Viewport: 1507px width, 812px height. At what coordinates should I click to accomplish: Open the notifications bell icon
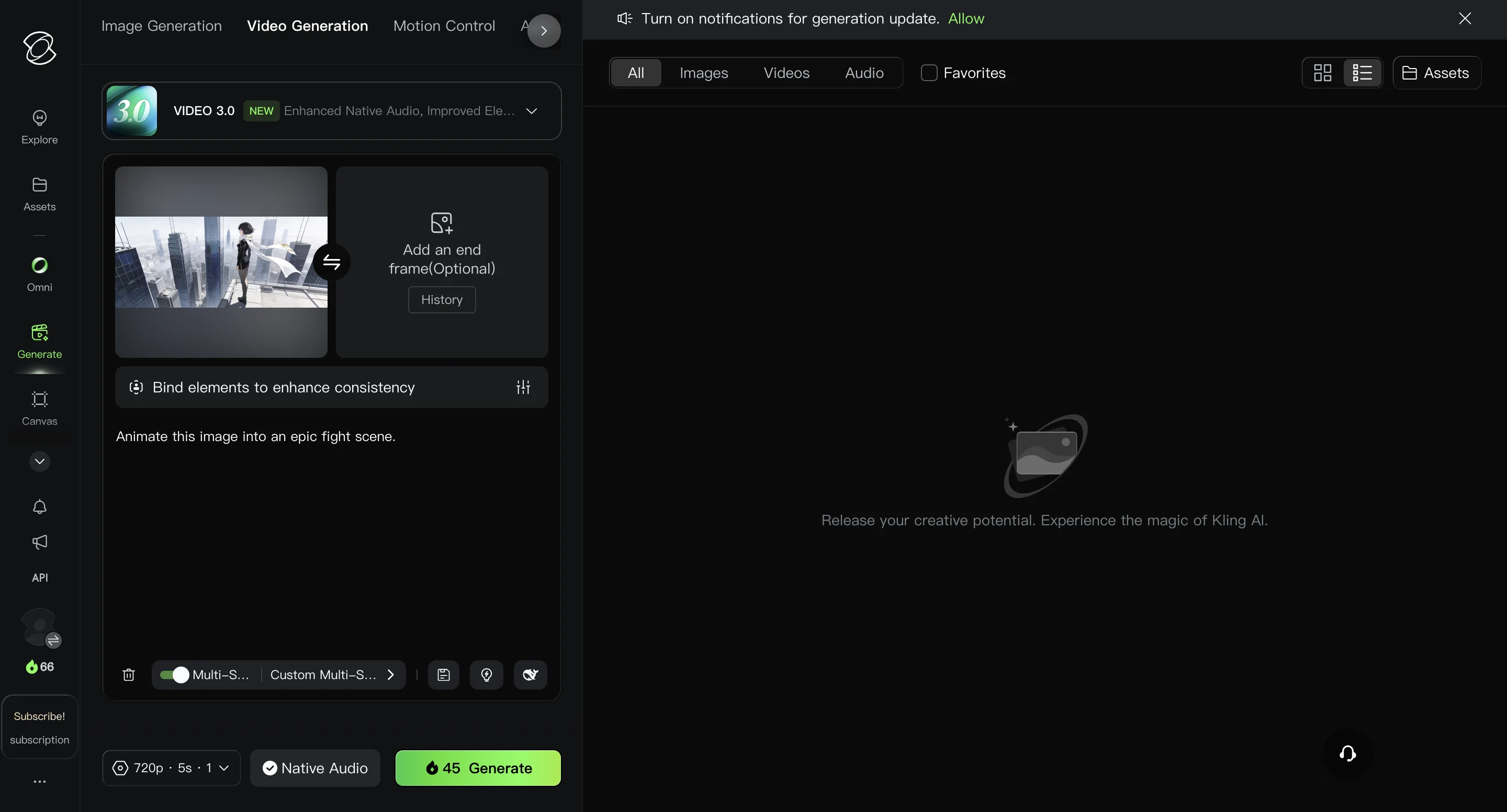click(x=39, y=506)
